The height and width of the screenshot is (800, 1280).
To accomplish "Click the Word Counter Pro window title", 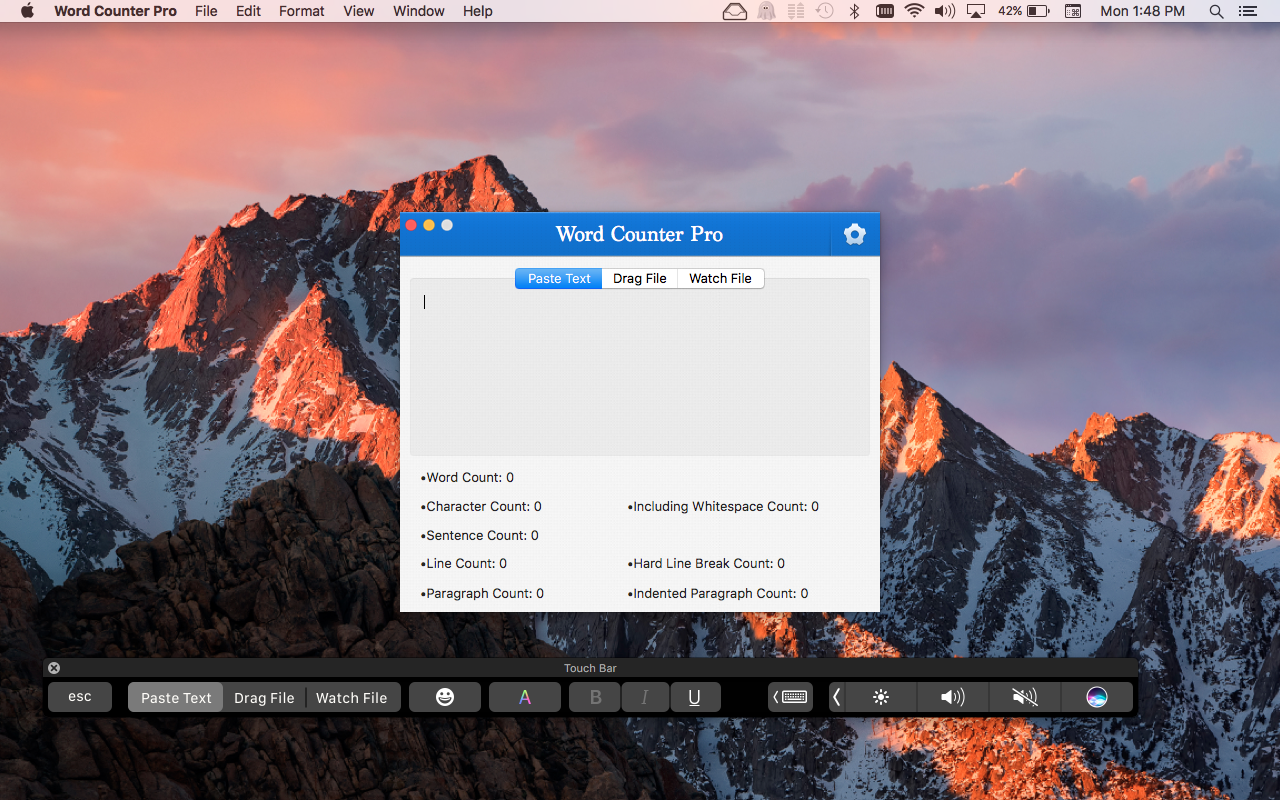I will tap(639, 234).
